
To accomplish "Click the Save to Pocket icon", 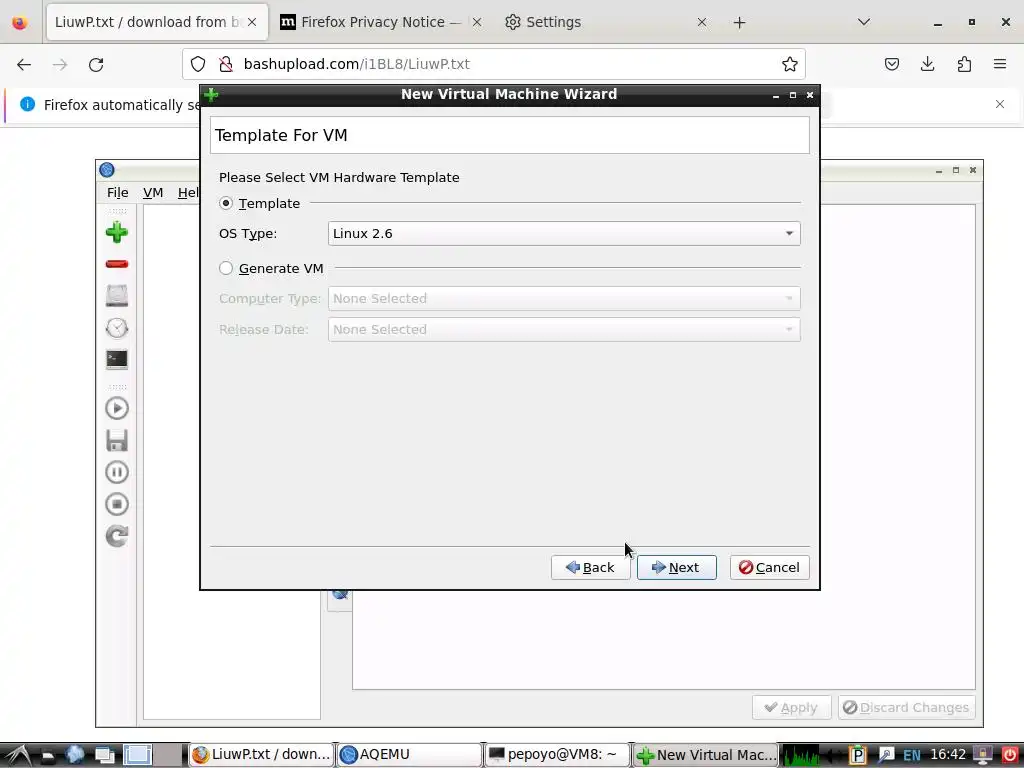I will click(892, 64).
